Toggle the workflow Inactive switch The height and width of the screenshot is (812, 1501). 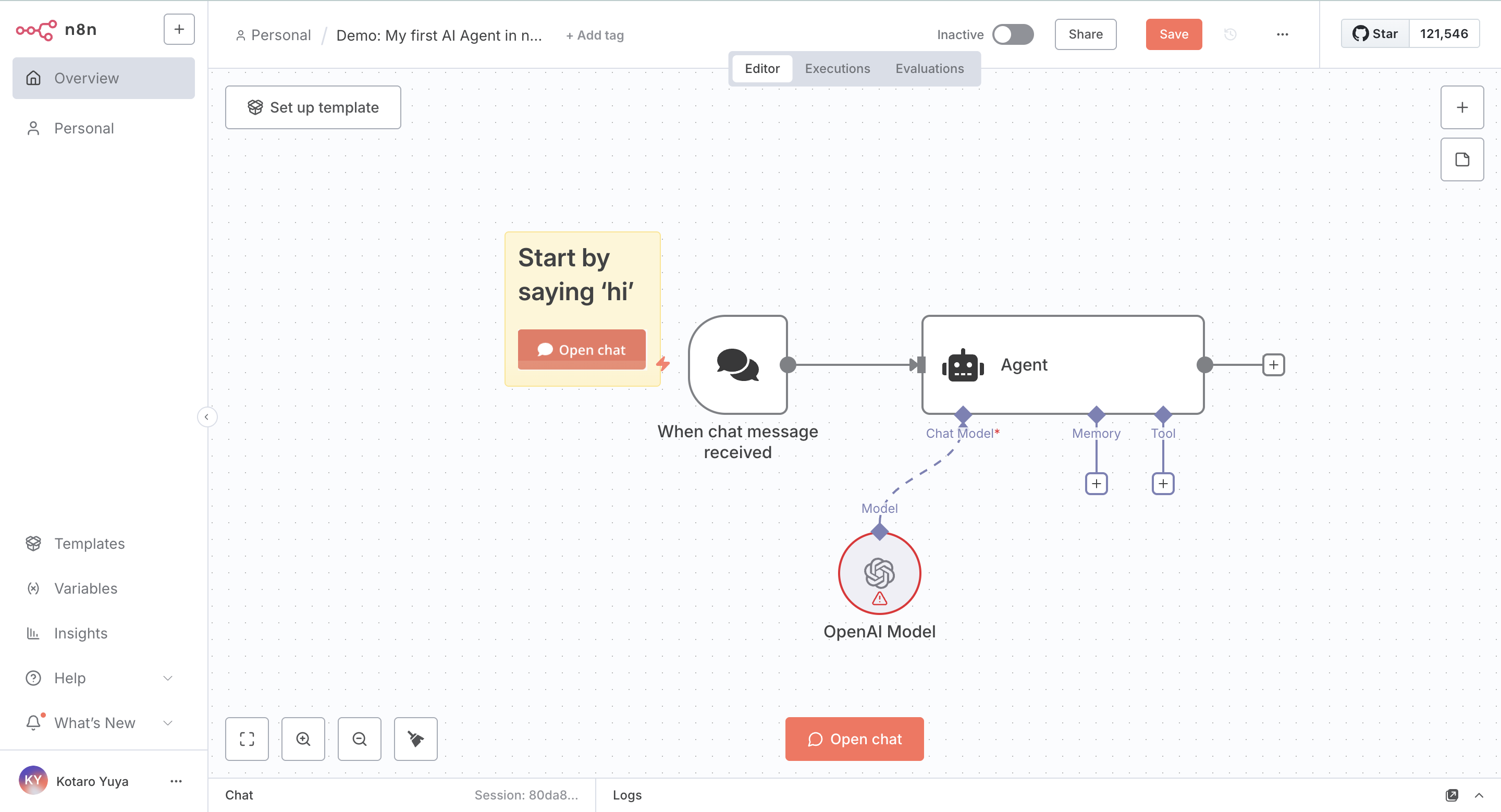point(1013,34)
